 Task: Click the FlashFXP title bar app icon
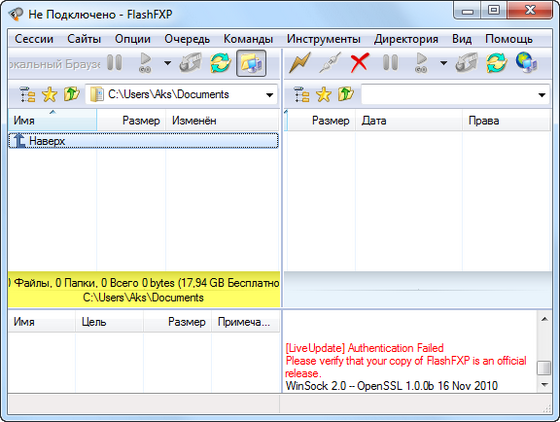(16, 14)
